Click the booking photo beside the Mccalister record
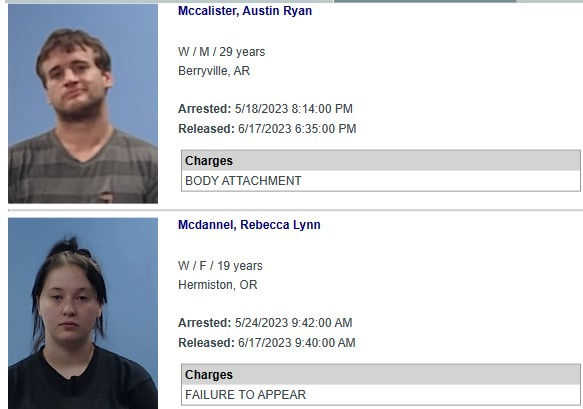Image resolution: width=583 pixels, height=409 pixels. click(83, 104)
